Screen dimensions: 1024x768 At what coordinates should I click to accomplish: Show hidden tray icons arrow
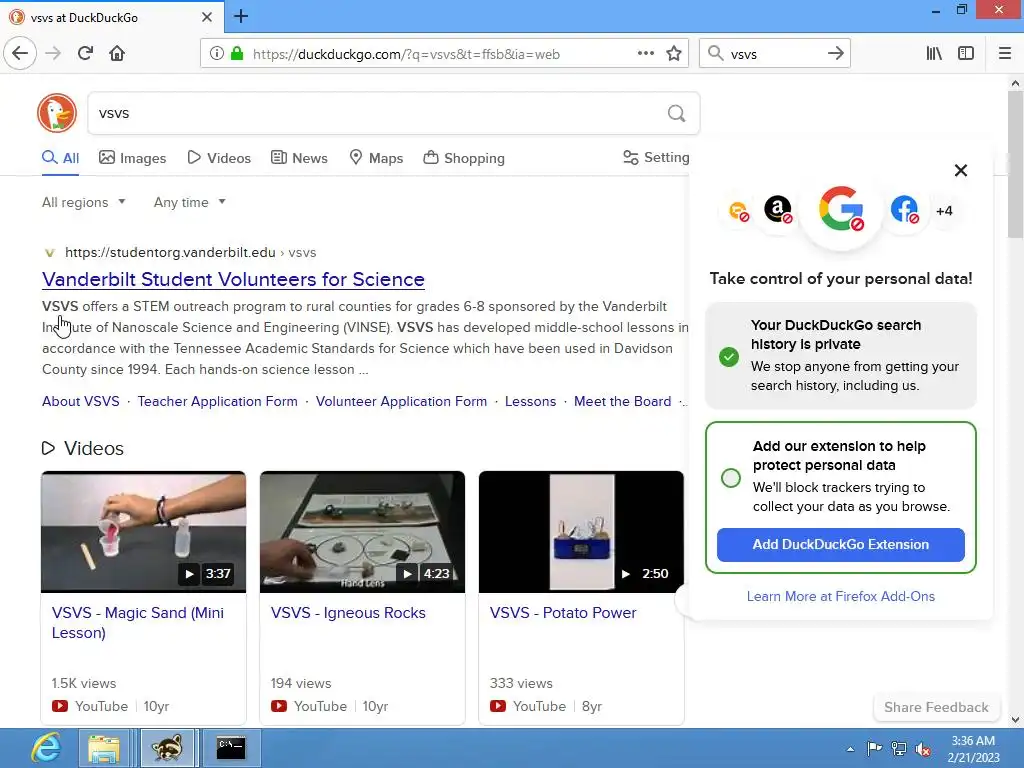(850, 749)
